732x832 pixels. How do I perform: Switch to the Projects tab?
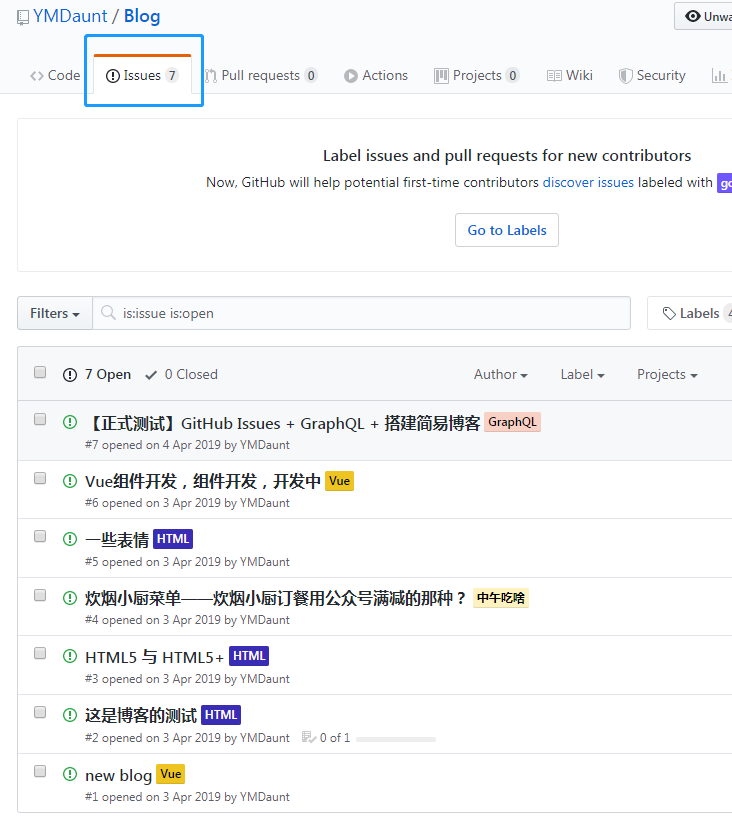(x=476, y=76)
